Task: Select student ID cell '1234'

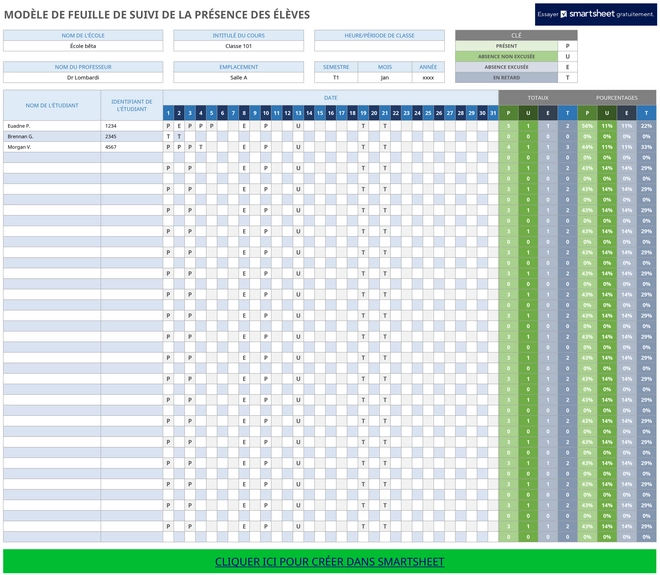Action: (x=132, y=126)
